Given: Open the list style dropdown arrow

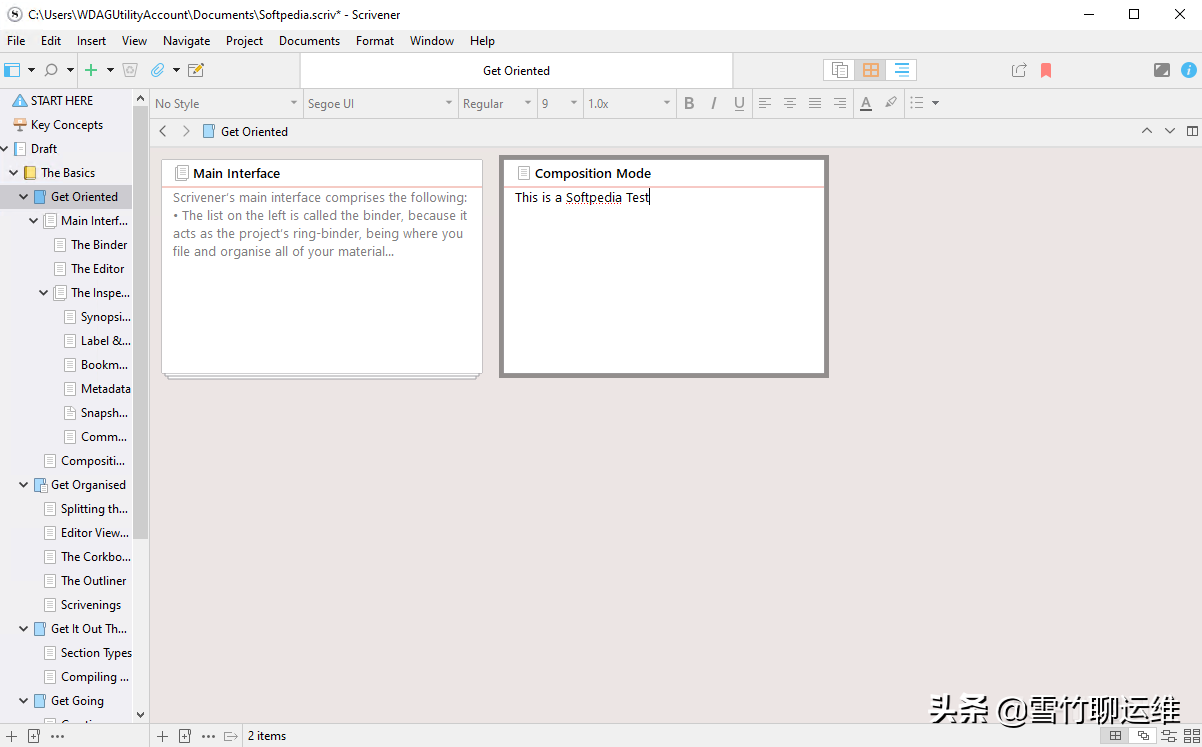Looking at the screenshot, I should tap(936, 103).
